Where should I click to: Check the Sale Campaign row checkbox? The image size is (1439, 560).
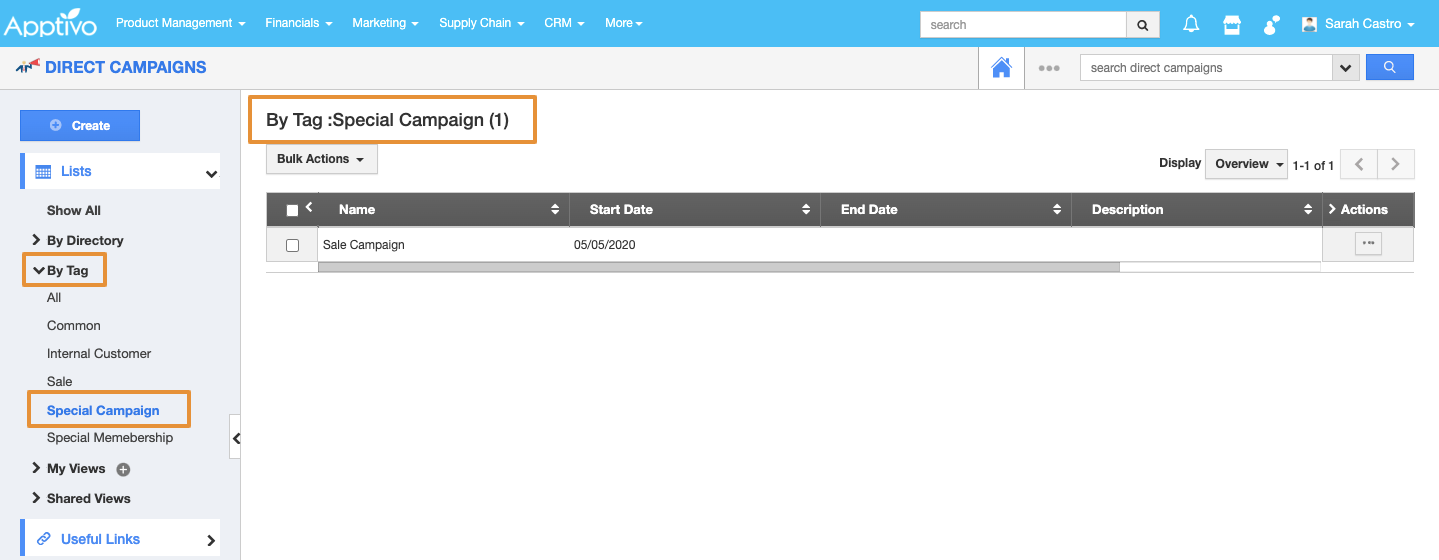(292, 245)
